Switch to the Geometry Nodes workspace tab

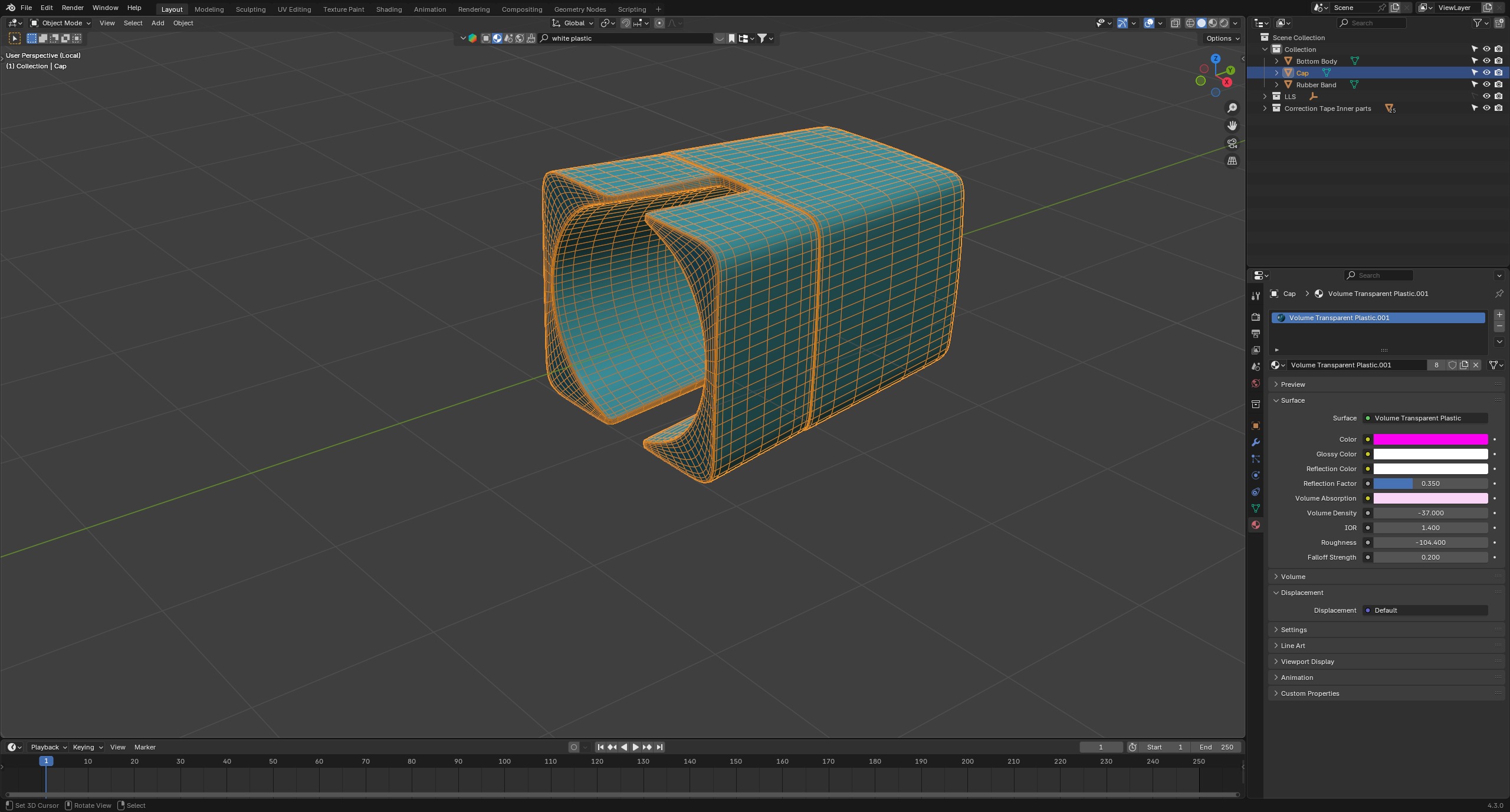click(580, 9)
